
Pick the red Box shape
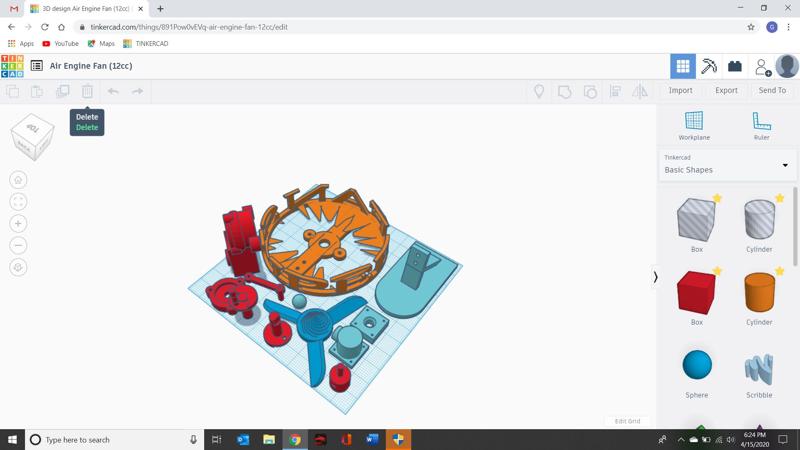click(696, 293)
